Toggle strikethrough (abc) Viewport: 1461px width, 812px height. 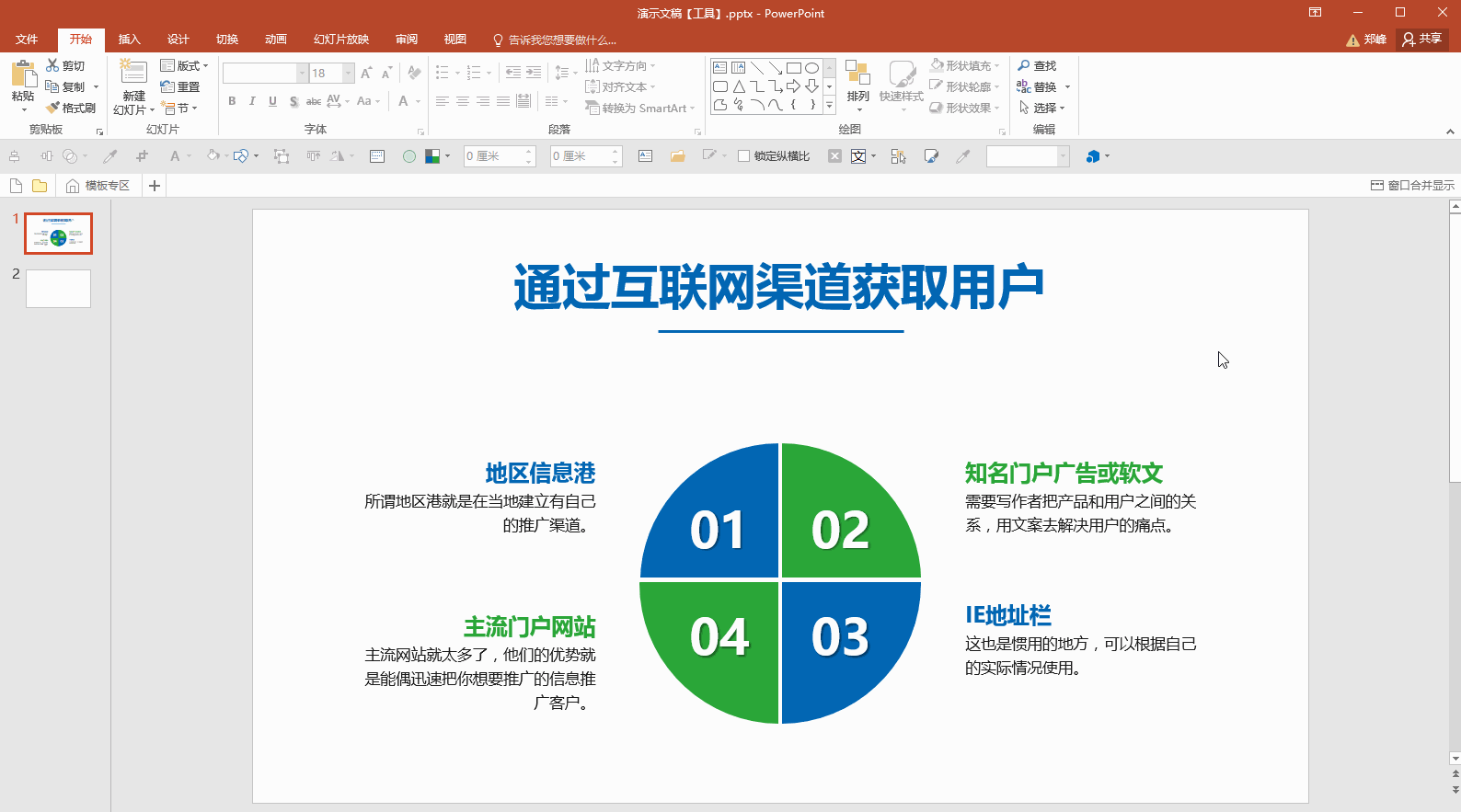pos(314,101)
